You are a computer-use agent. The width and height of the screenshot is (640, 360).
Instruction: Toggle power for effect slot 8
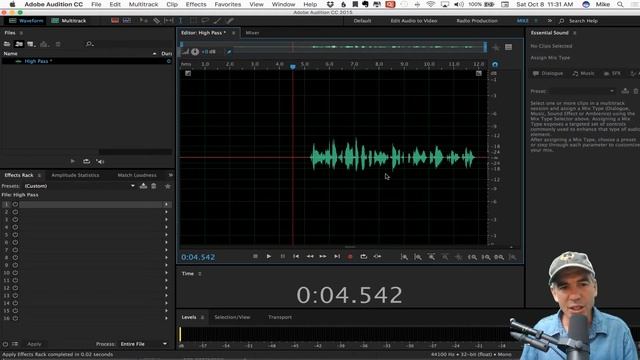(x=15, y=258)
